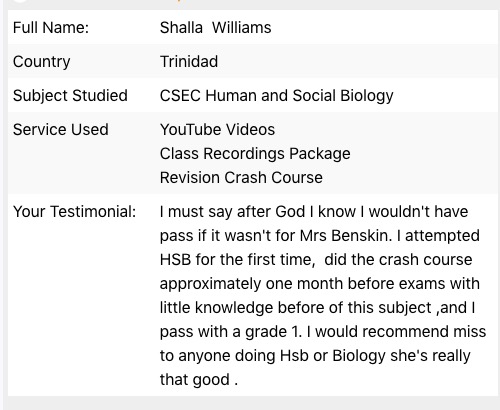Screen dimensions: 500x410
Task: Select the Revision Crash Course entry
Action: [x=241, y=177]
